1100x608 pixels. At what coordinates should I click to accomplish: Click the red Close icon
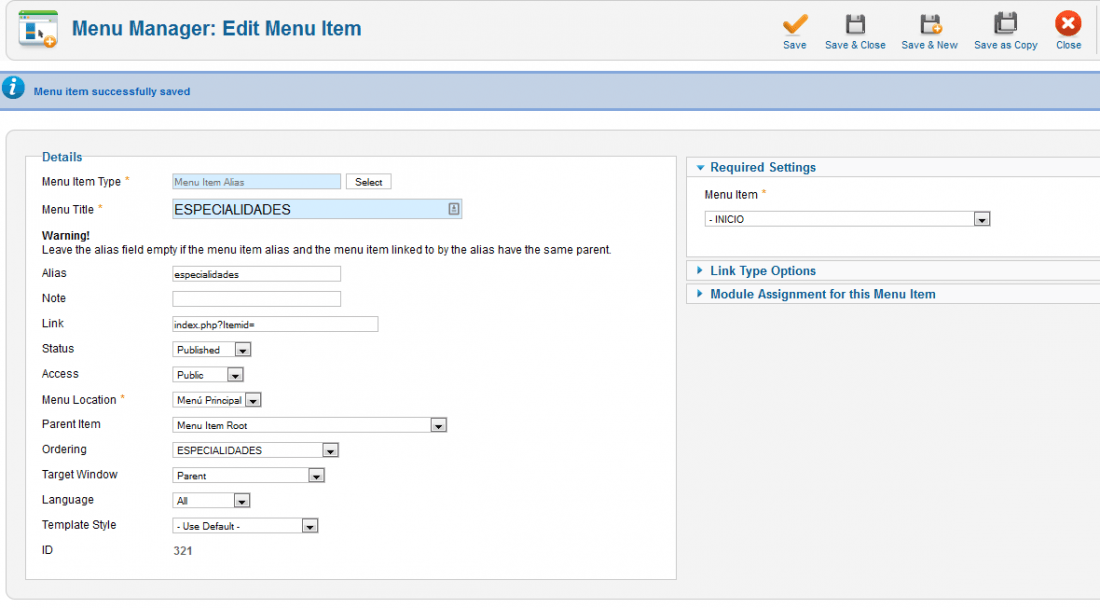coord(1068,23)
